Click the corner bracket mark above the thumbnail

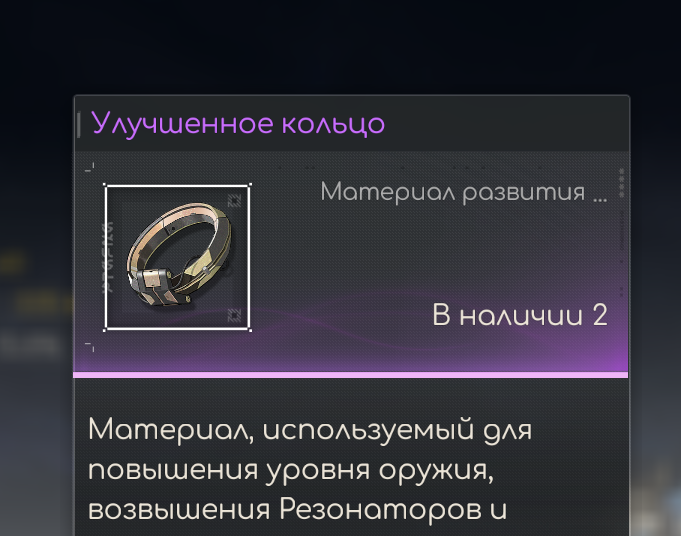coord(90,167)
